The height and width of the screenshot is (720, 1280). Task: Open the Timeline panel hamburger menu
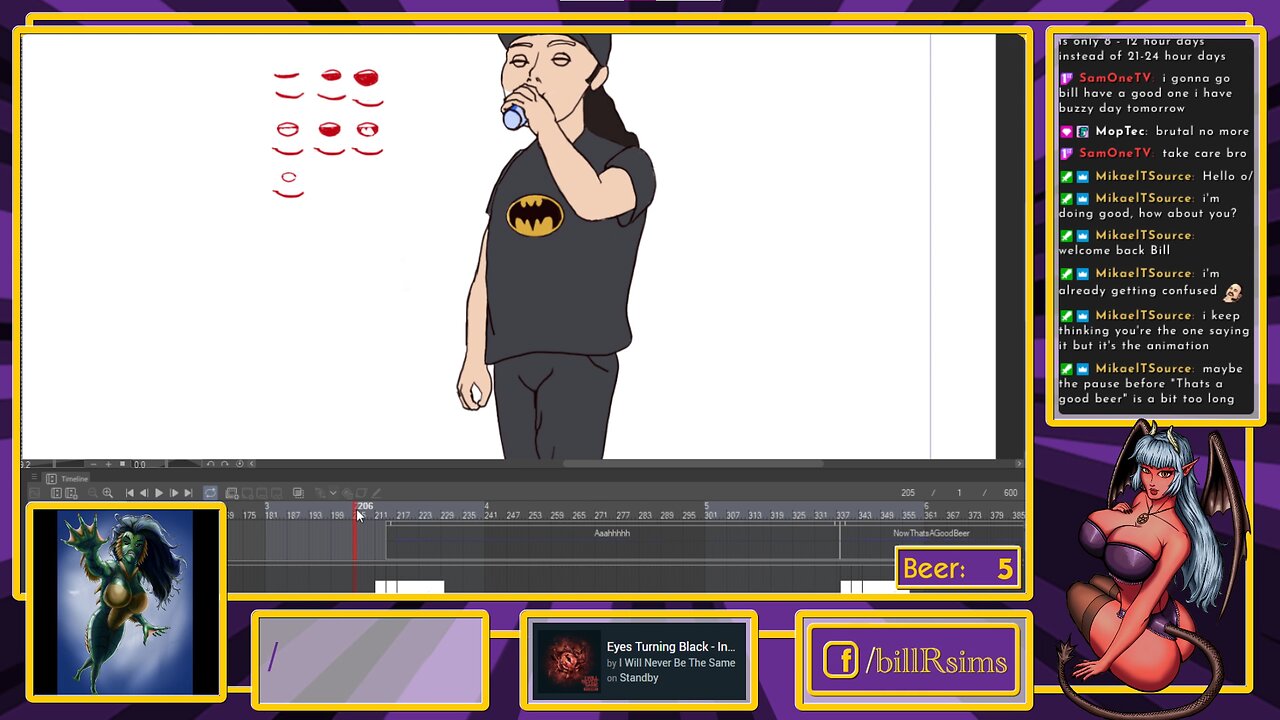coord(35,479)
